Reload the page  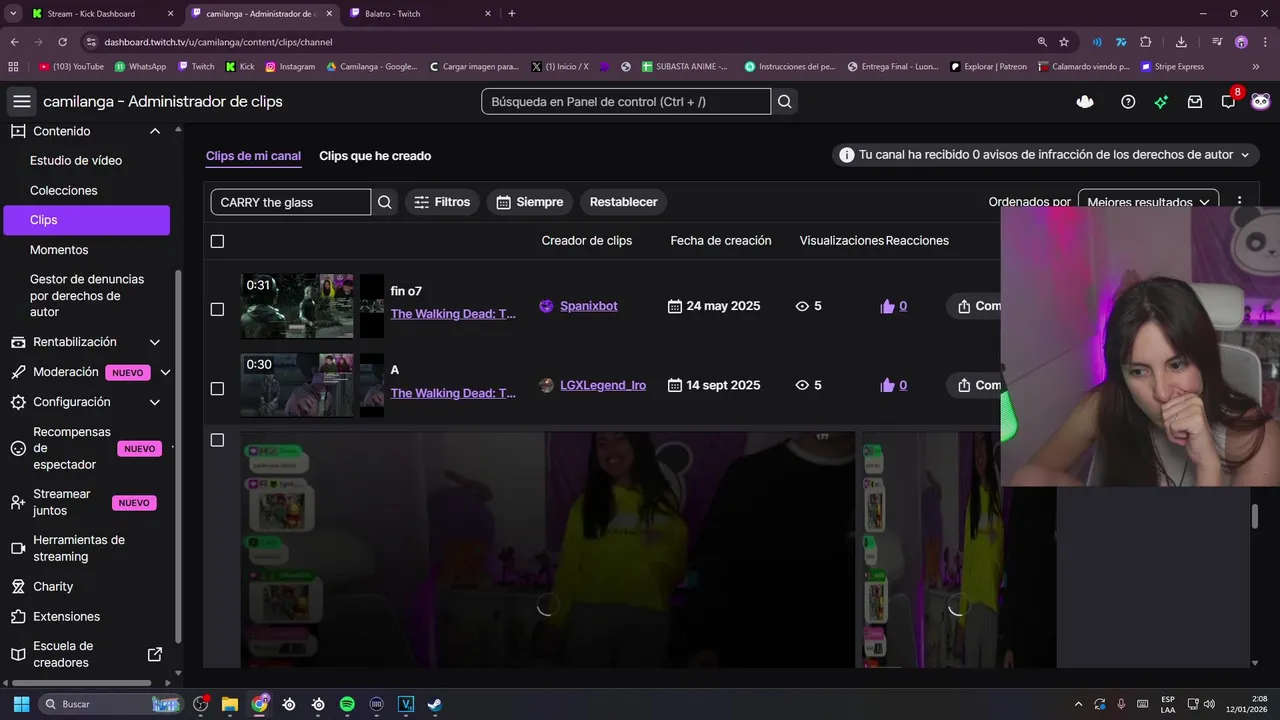click(x=63, y=42)
